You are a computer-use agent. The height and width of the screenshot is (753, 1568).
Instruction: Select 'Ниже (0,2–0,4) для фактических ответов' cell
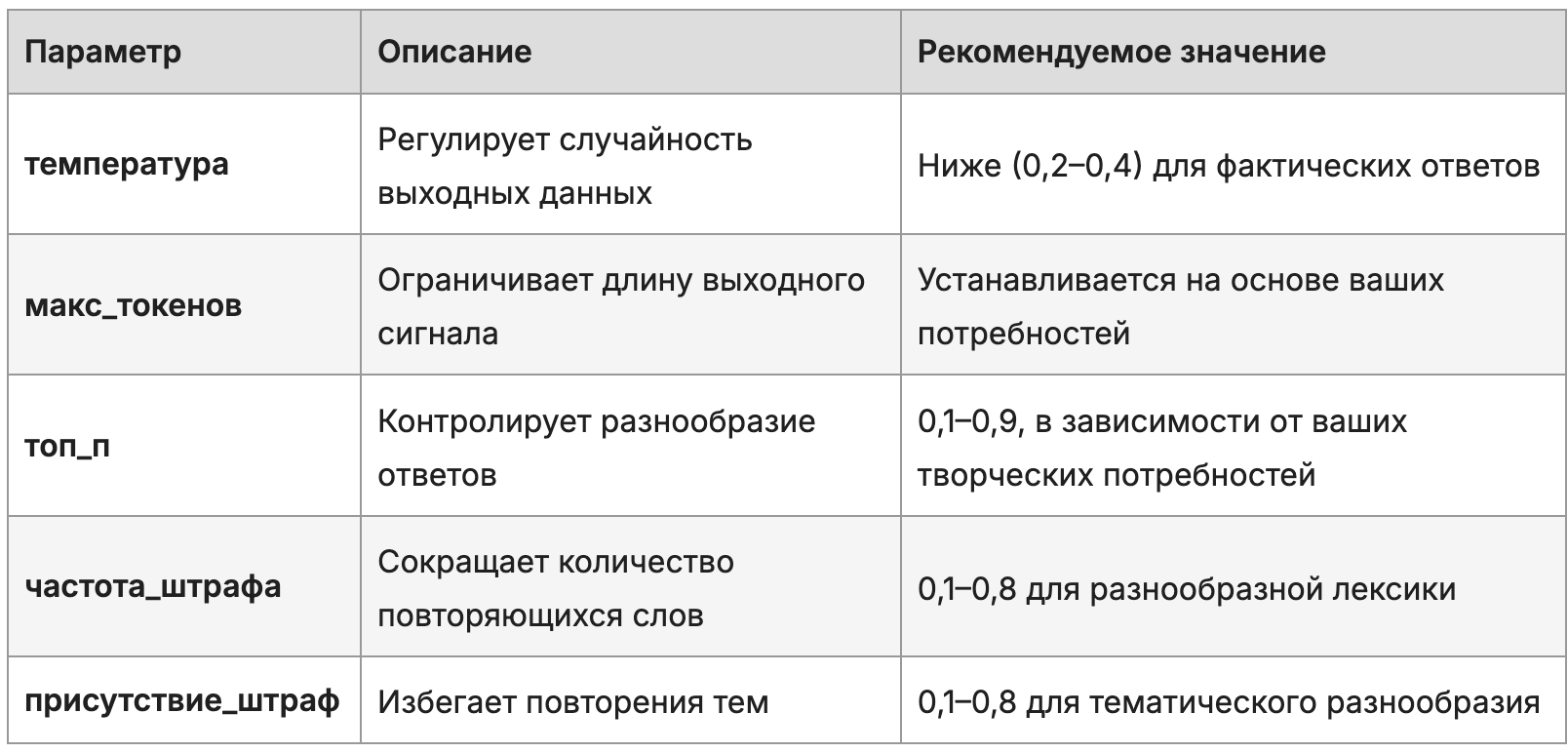(1229, 166)
